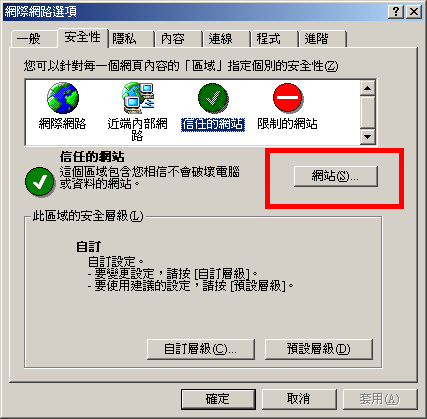Image resolution: width=427 pixels, height=419 pixels.
Task: Click the zone list scroll down arrow
Action: click(x=368, y=136)
